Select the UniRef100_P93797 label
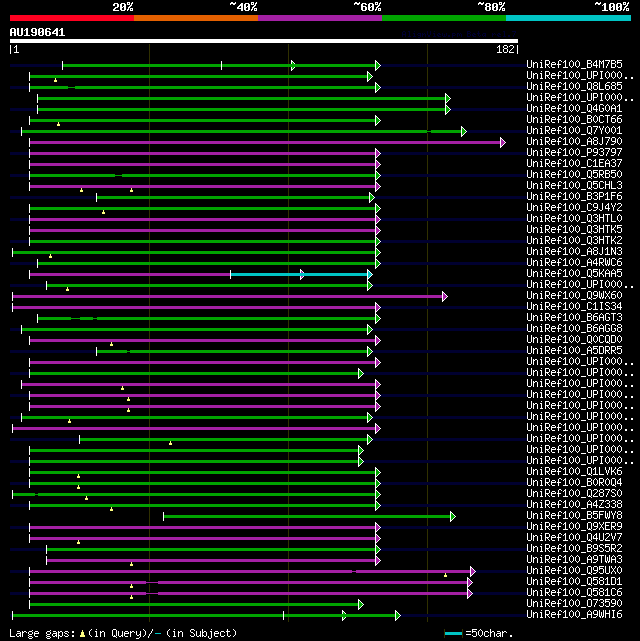The image size is (640, 641). point(574,153)
